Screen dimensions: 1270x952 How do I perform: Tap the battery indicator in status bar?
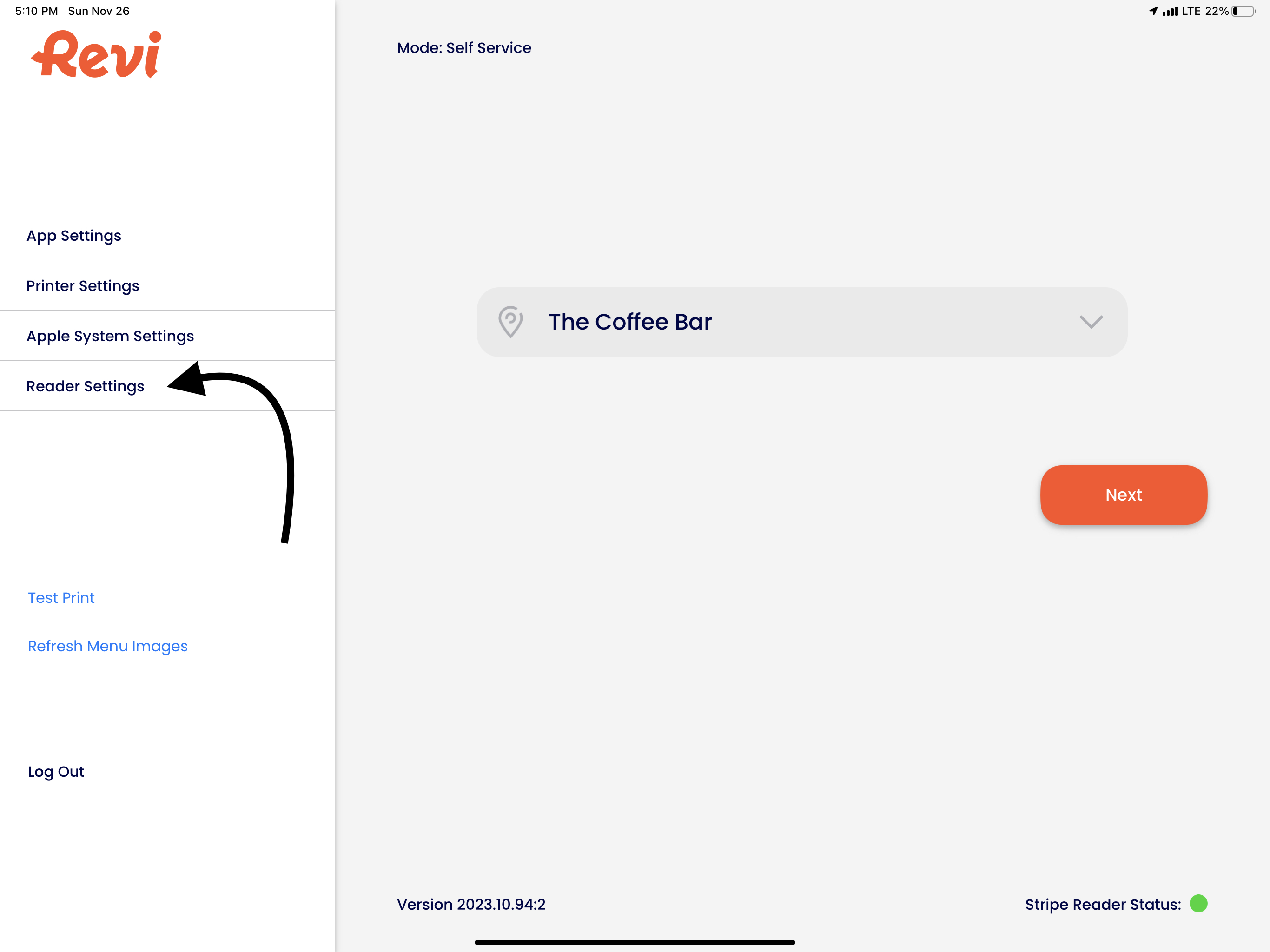(x=1243, y=12)
